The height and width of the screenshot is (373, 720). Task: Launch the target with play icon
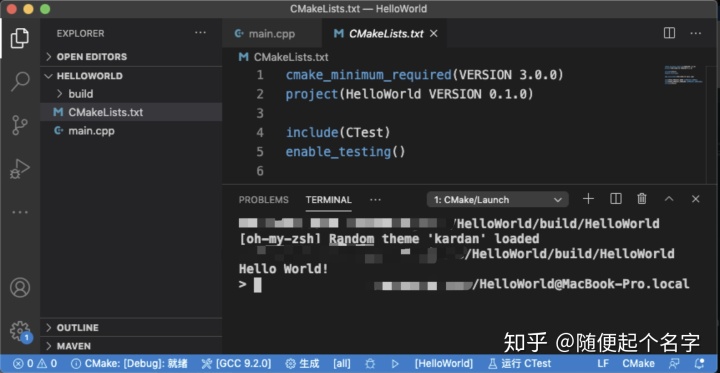[x=395, y=364]
